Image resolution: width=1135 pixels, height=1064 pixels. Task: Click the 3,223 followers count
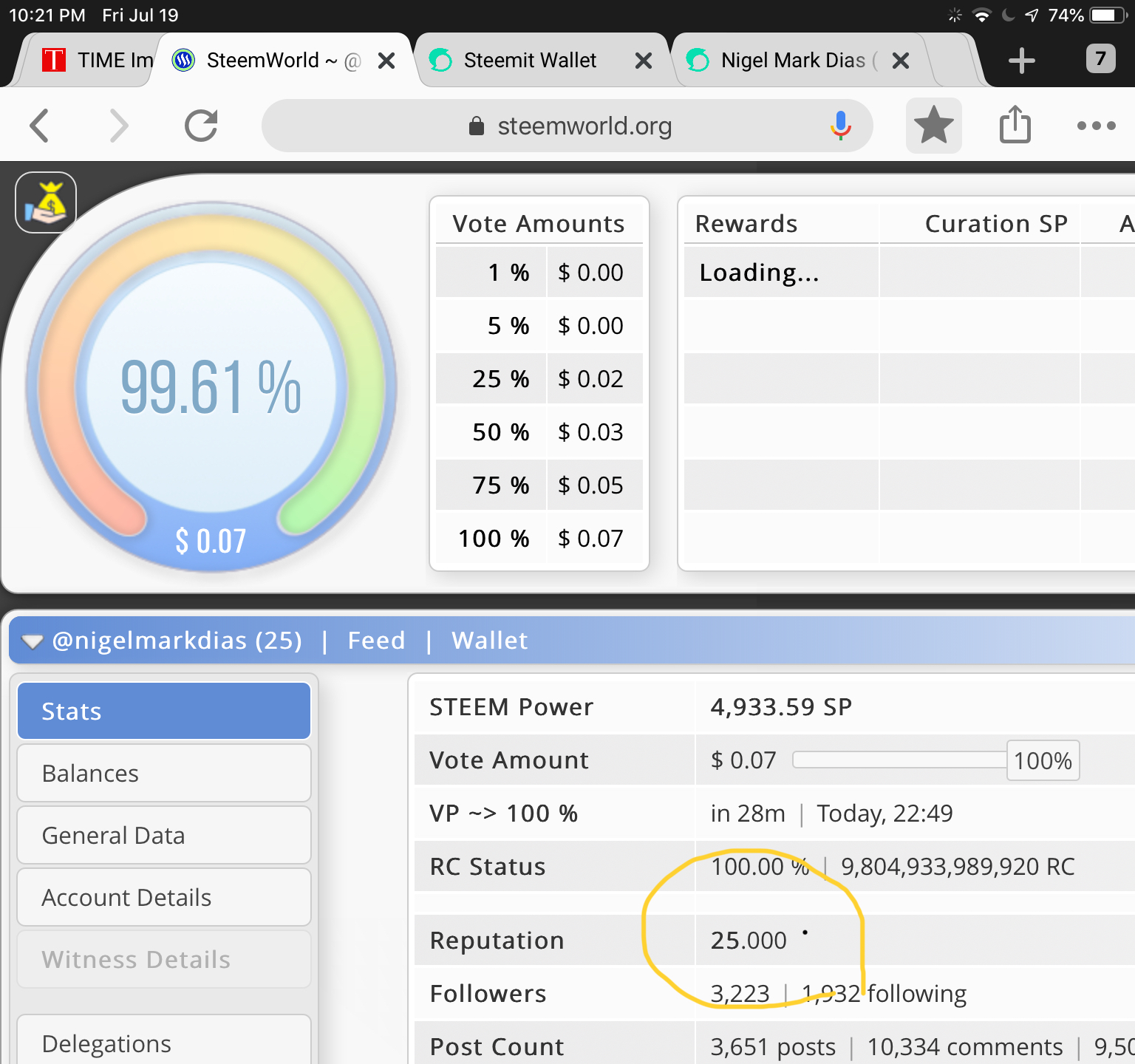740,993
